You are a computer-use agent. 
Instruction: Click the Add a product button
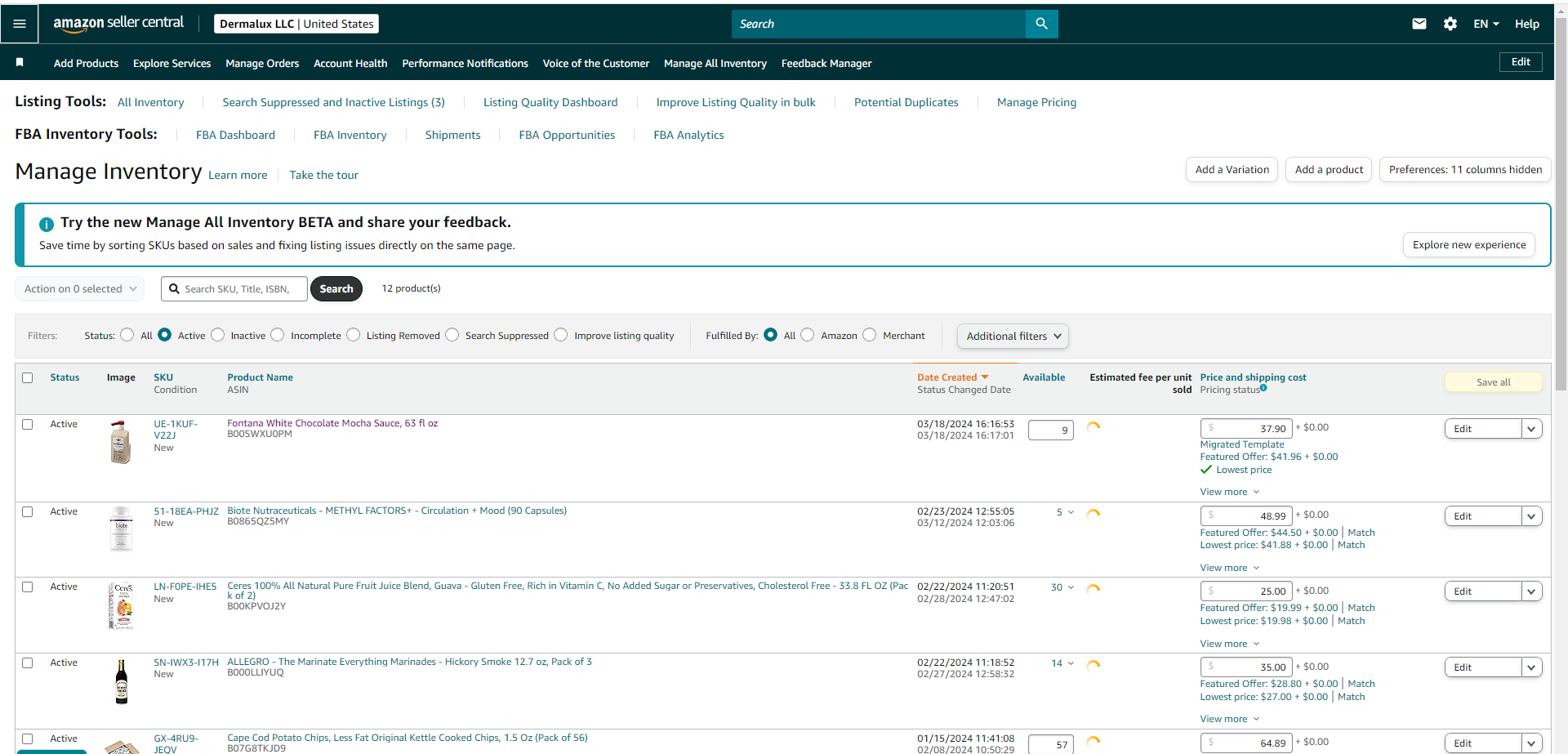tap(1329, 170)
